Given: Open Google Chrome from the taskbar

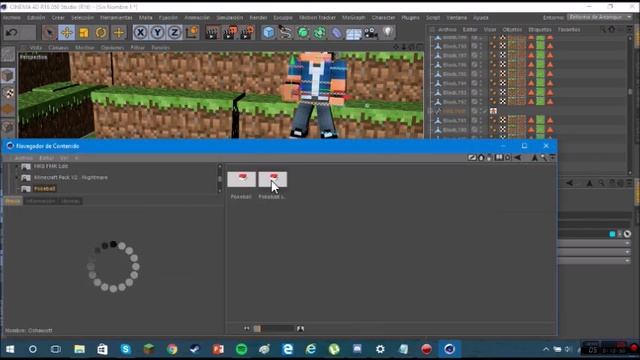Looking at the screenshot, I should point(172,349).
